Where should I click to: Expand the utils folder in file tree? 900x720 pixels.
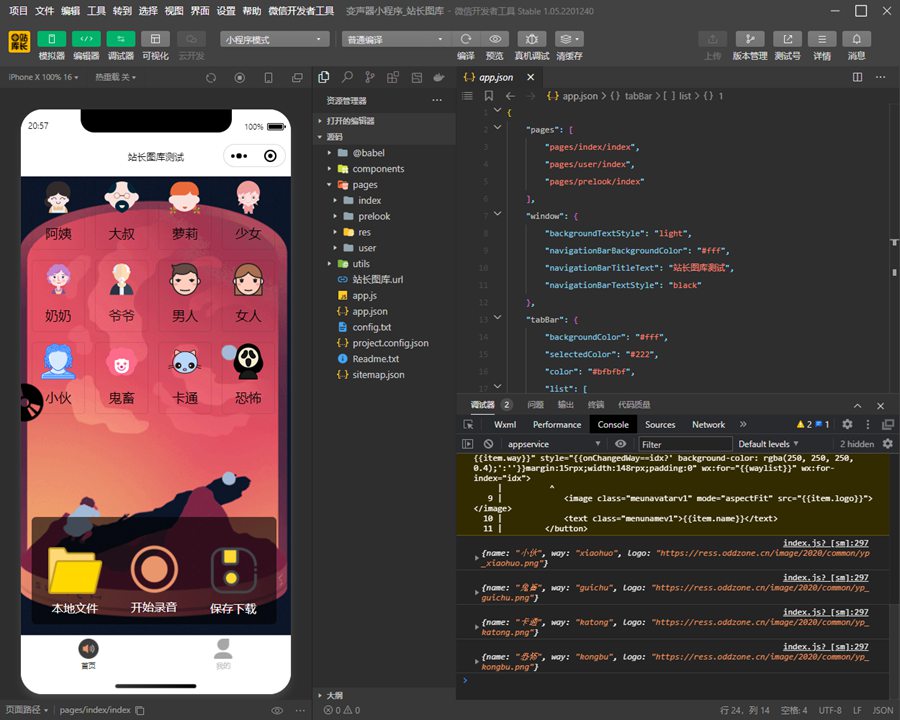pyautogui.click(x=360, y=264)
